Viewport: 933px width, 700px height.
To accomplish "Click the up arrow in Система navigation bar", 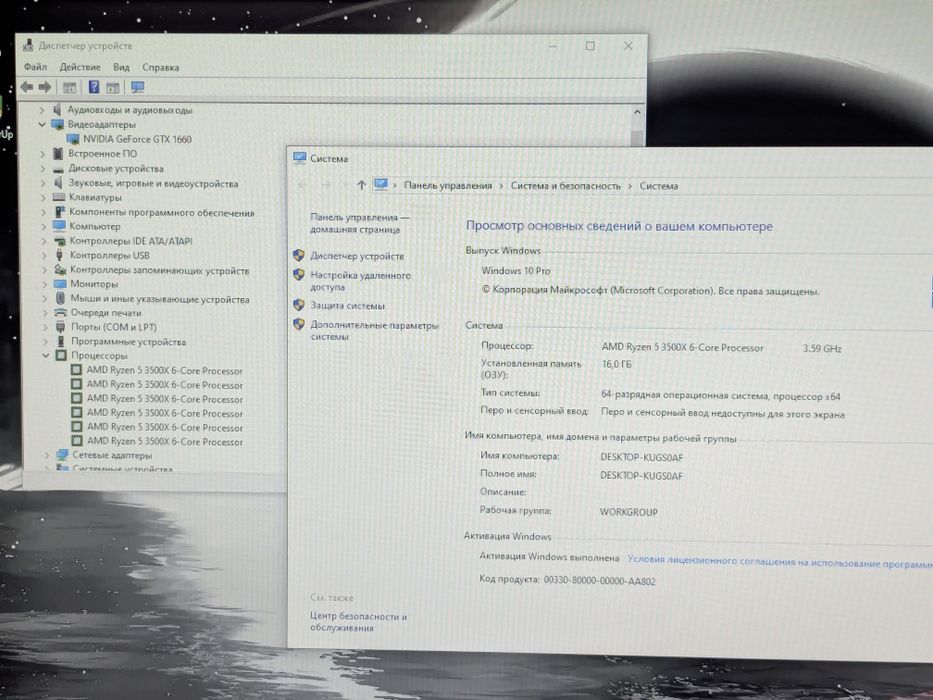I will pyautogui.click(x=361, y=185).
